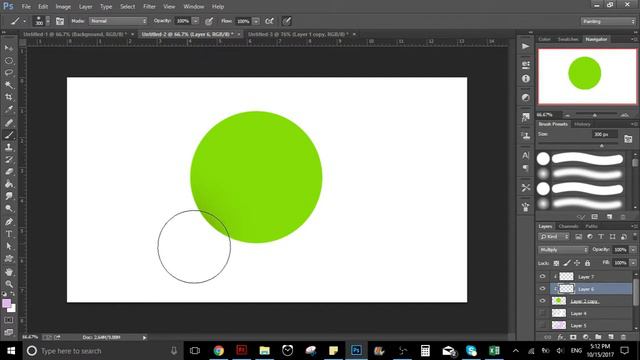This screenshot has height=360, width=640.
Task: Select the Lasso tool
Action: pos(9,73)
